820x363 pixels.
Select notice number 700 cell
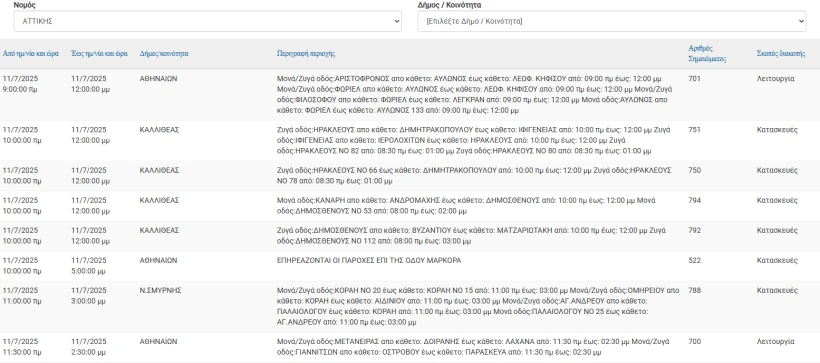pos(694,342)
